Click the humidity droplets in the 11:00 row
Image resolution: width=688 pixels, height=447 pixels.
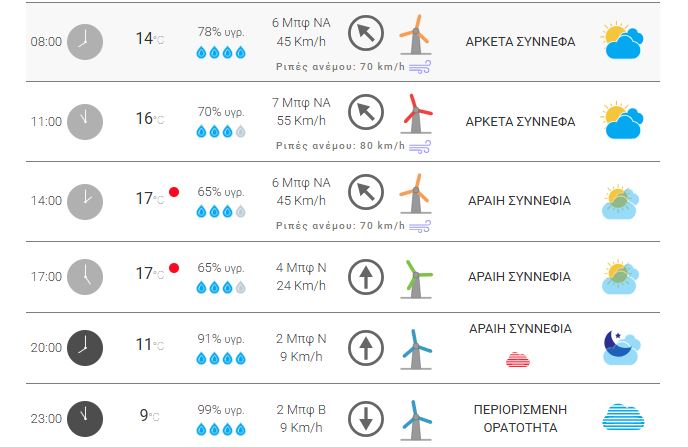(x=220, y=131)
